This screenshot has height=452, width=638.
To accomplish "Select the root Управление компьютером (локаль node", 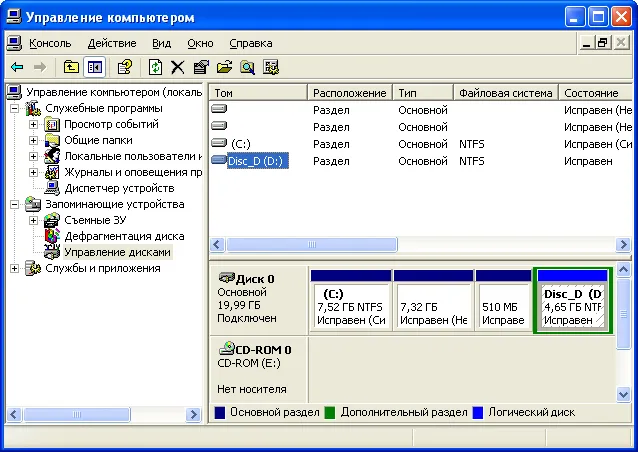I will [114, 92].
